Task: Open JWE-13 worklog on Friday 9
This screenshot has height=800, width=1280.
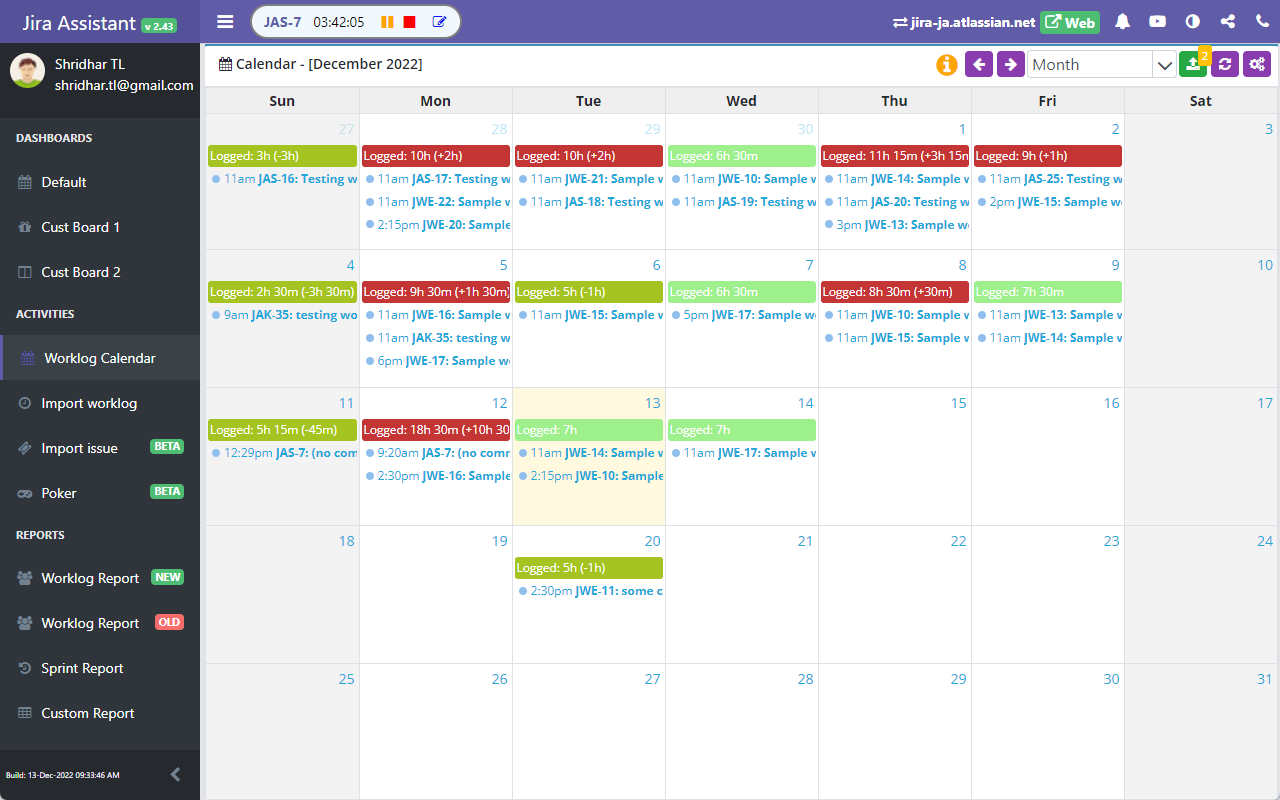Action: pyautogui.click(x=1049, y=315)
